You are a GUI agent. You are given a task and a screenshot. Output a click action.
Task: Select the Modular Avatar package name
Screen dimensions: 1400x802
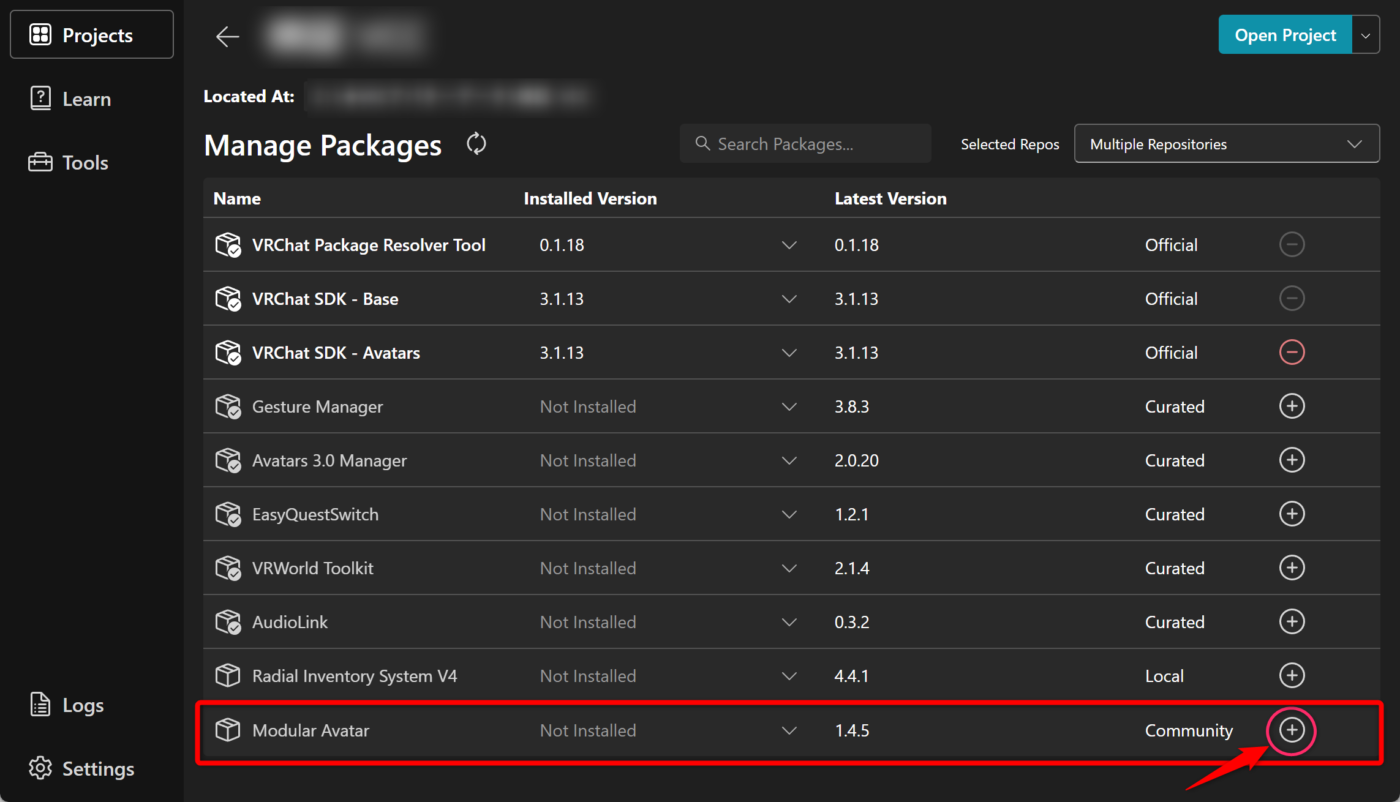pyautogui.click(x=311, y=731)
